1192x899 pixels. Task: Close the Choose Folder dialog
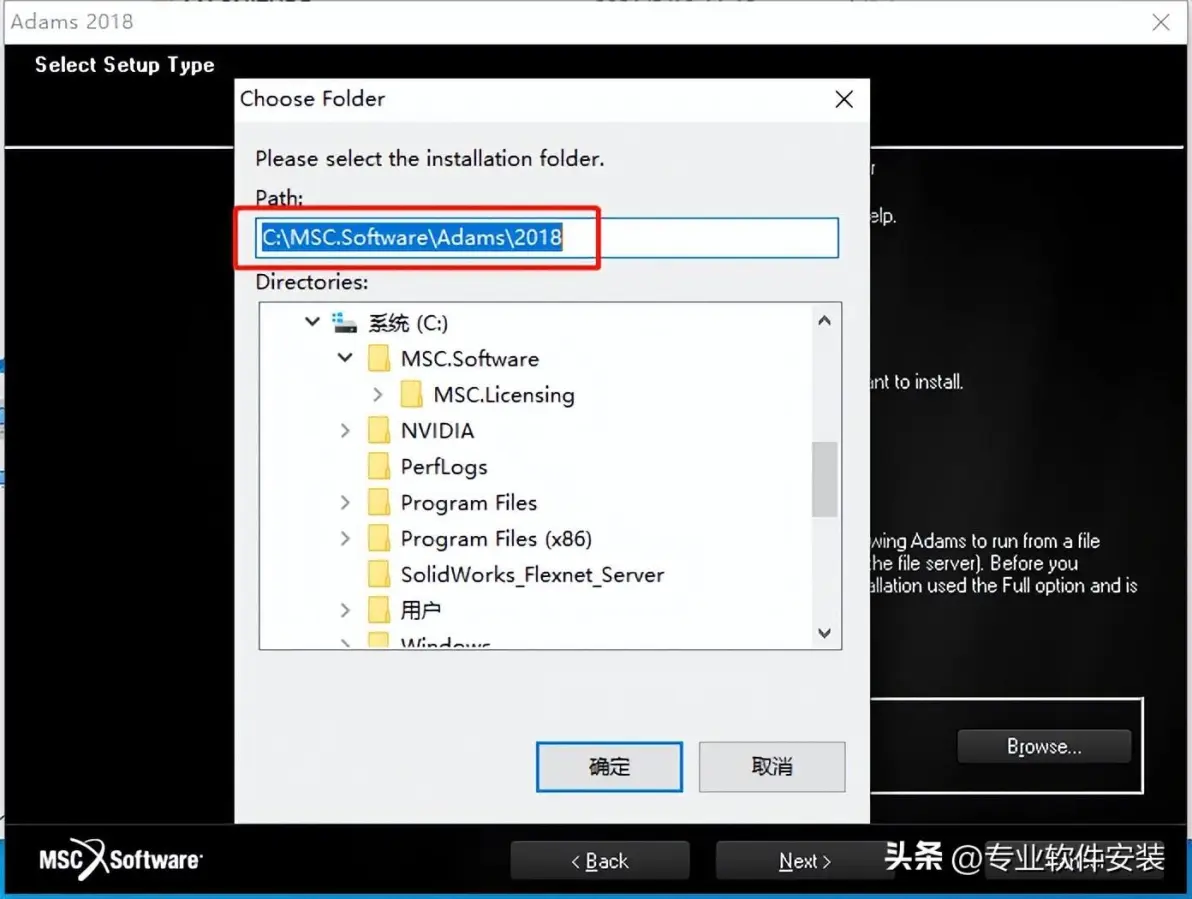pos(844,99)
